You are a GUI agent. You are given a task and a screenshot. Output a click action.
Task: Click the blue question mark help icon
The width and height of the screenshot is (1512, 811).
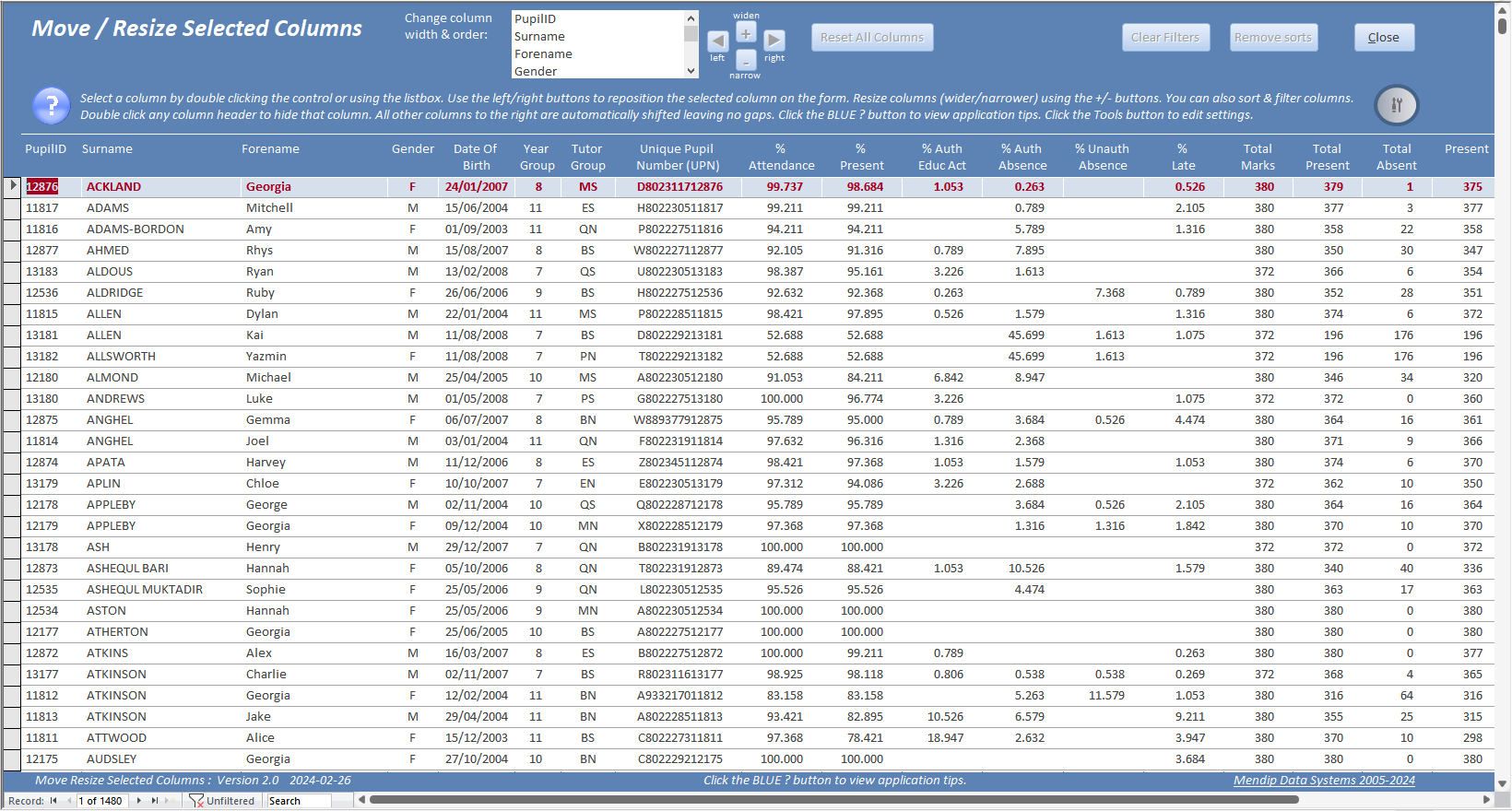point(52,105)
